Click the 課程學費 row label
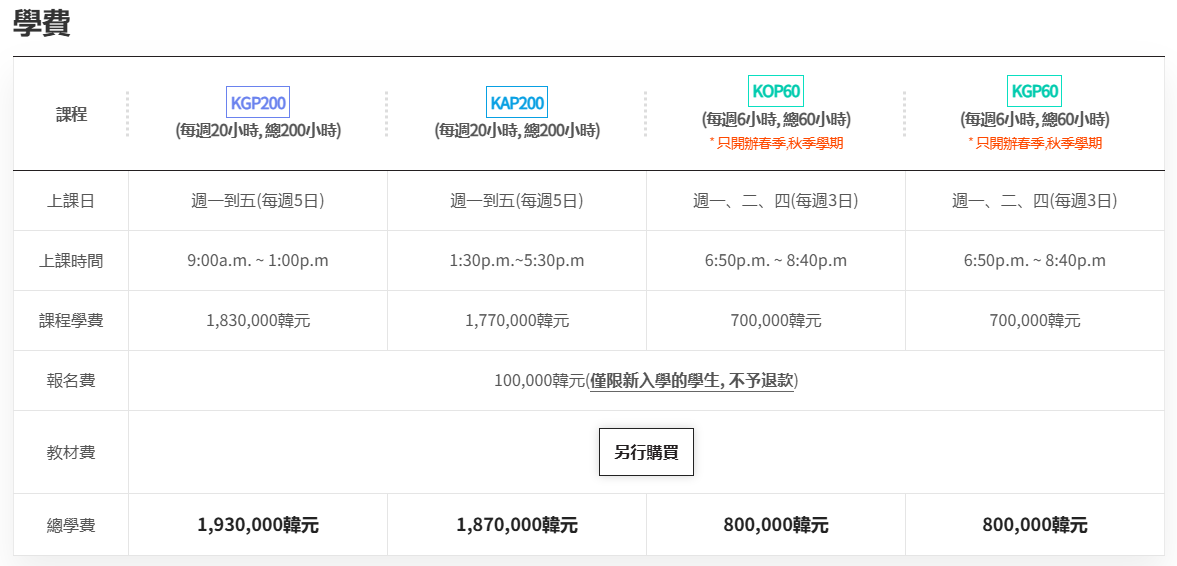 (71, 321)
